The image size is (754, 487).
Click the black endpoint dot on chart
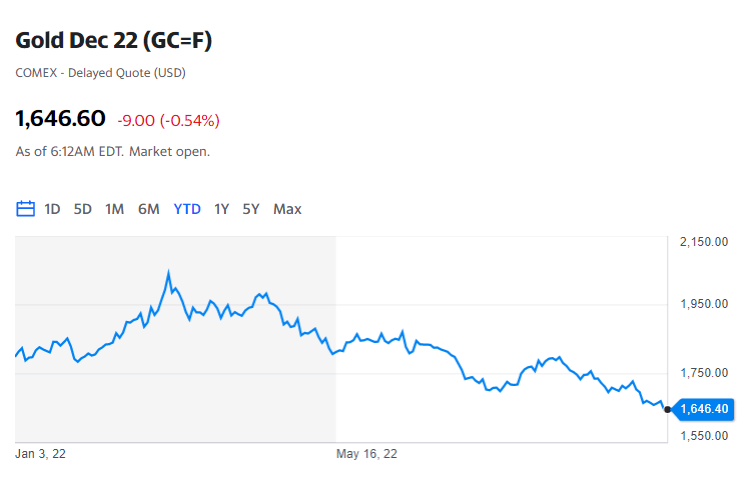click(667, 410)
